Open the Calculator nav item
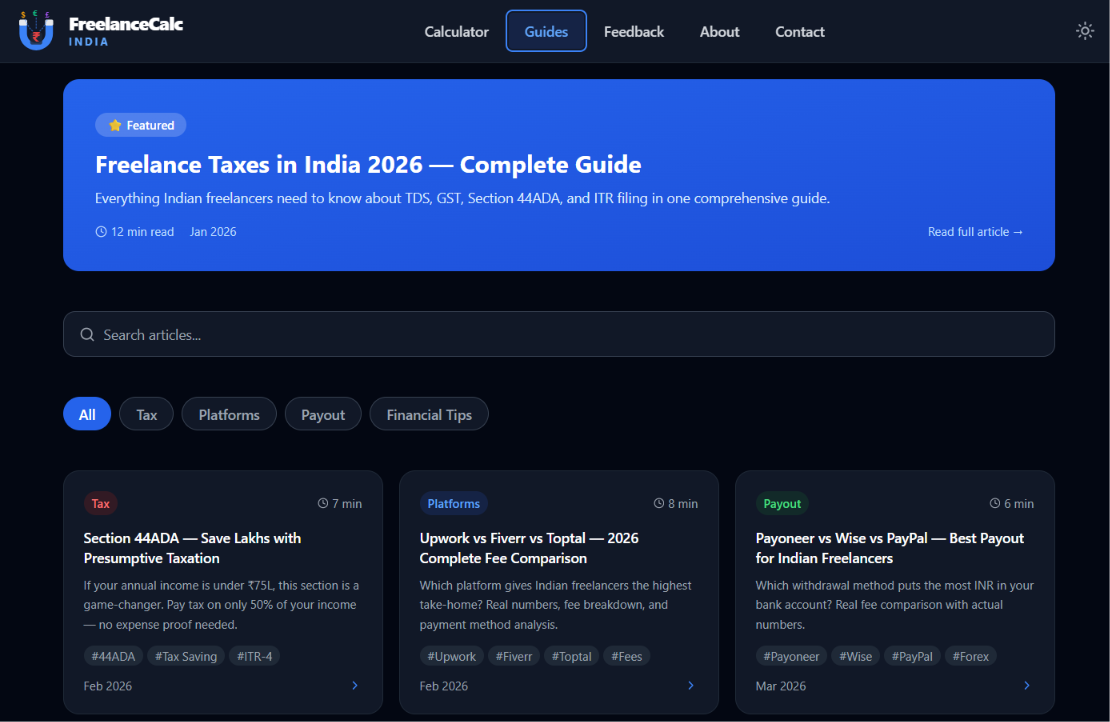 457,32
